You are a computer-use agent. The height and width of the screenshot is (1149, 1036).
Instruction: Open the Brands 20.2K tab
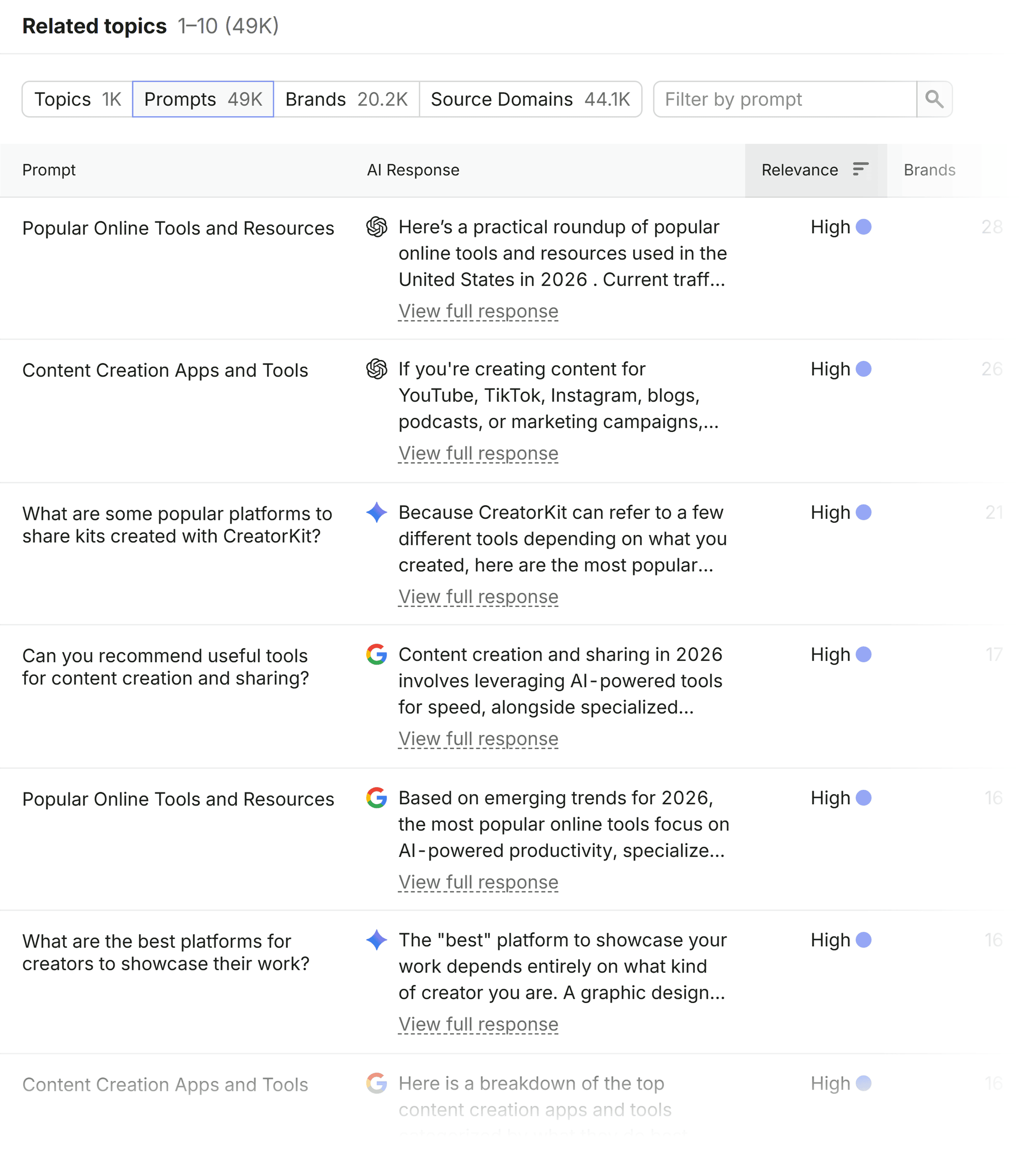[347, 99]
